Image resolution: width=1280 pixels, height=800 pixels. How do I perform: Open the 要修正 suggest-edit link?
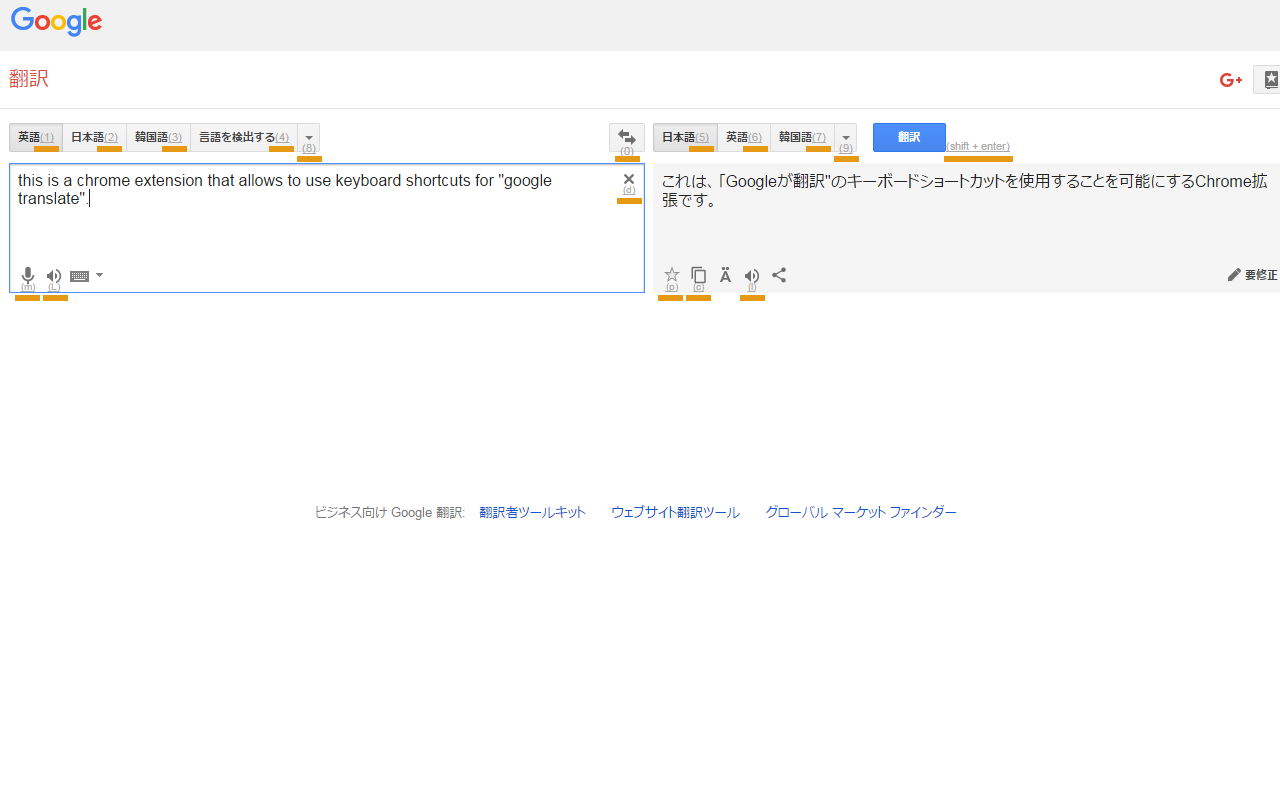(x=1253, y=274)
